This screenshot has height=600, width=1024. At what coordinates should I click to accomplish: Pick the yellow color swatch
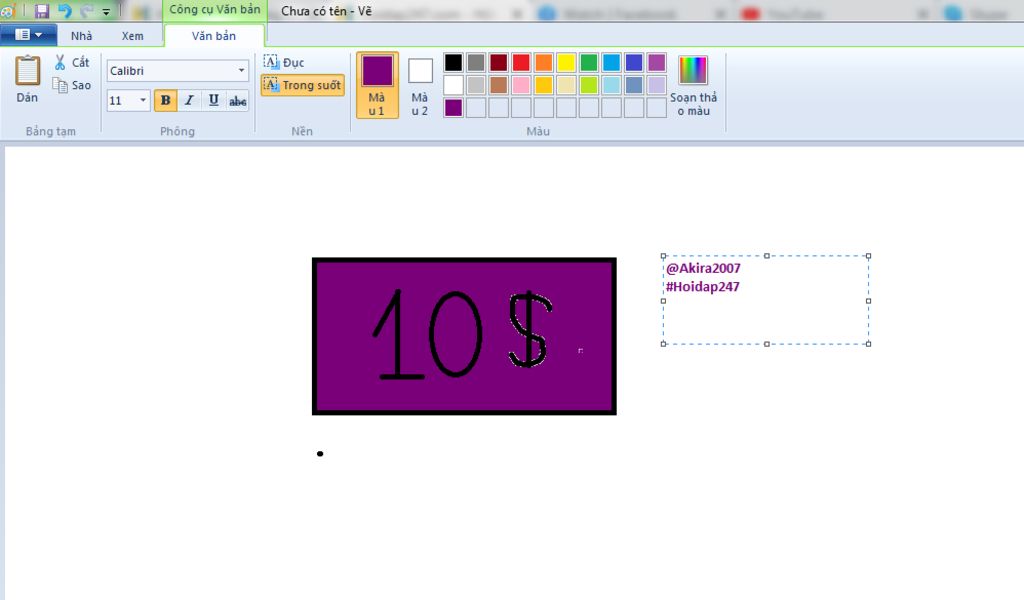[566, 62]
